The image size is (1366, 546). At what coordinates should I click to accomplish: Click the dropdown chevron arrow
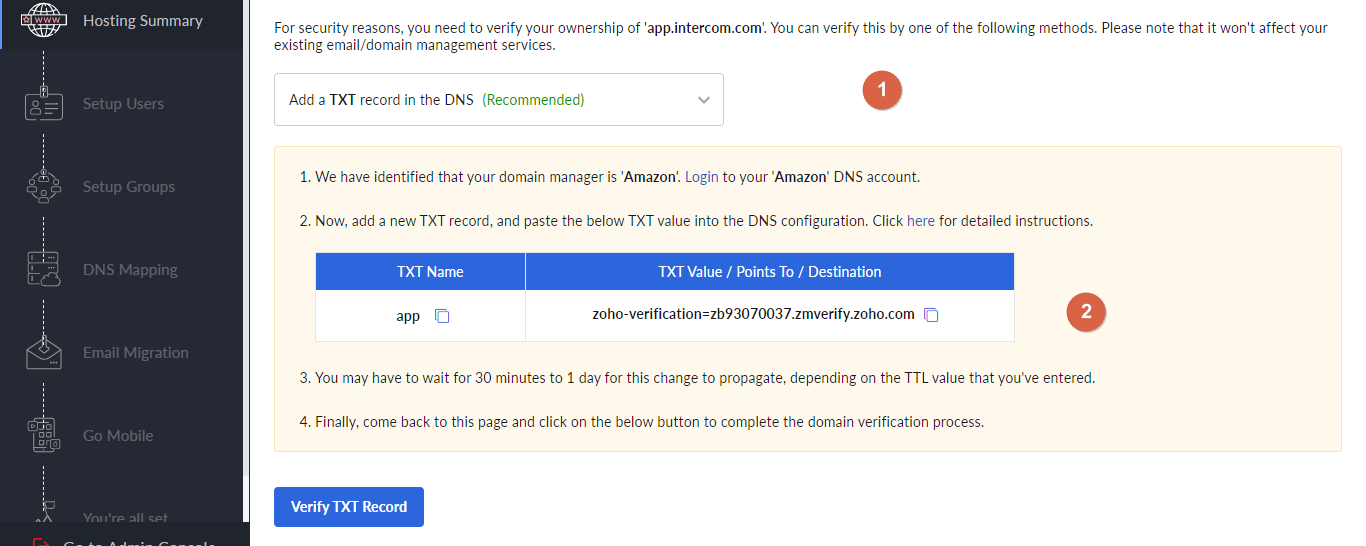pyautogui.click(x=704, y=100)
